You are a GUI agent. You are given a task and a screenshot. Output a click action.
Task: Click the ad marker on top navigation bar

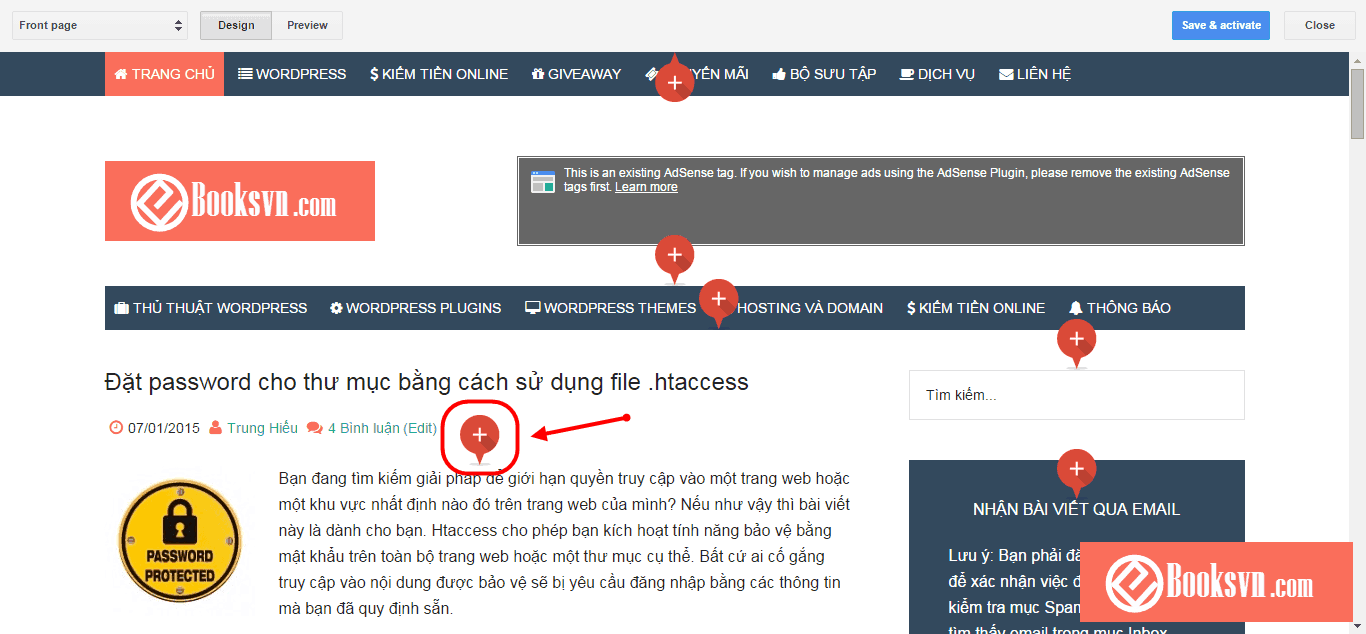tap(675, 83)
